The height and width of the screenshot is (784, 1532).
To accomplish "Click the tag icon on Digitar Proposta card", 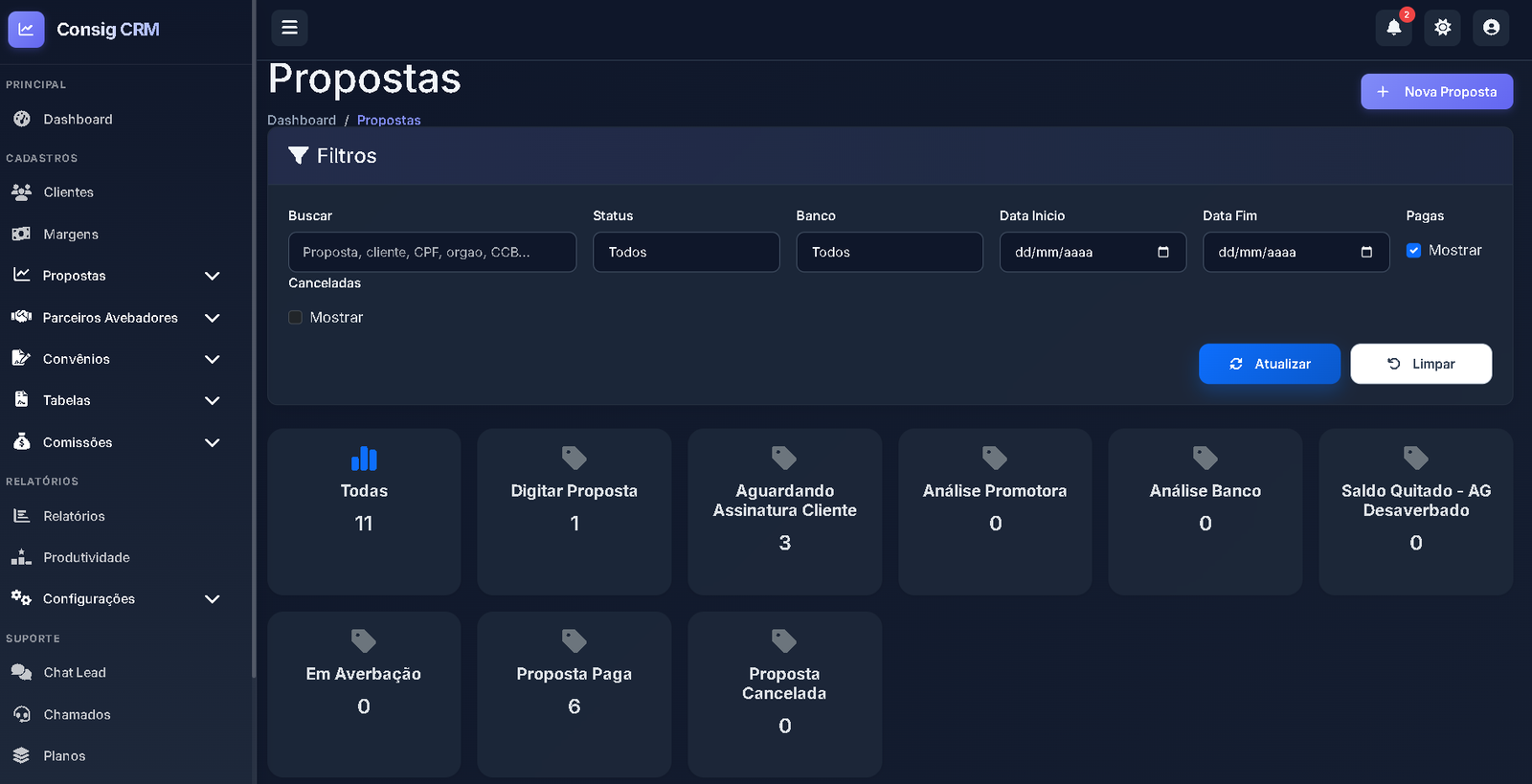I will pyautogui.click(x=574, y=459).
